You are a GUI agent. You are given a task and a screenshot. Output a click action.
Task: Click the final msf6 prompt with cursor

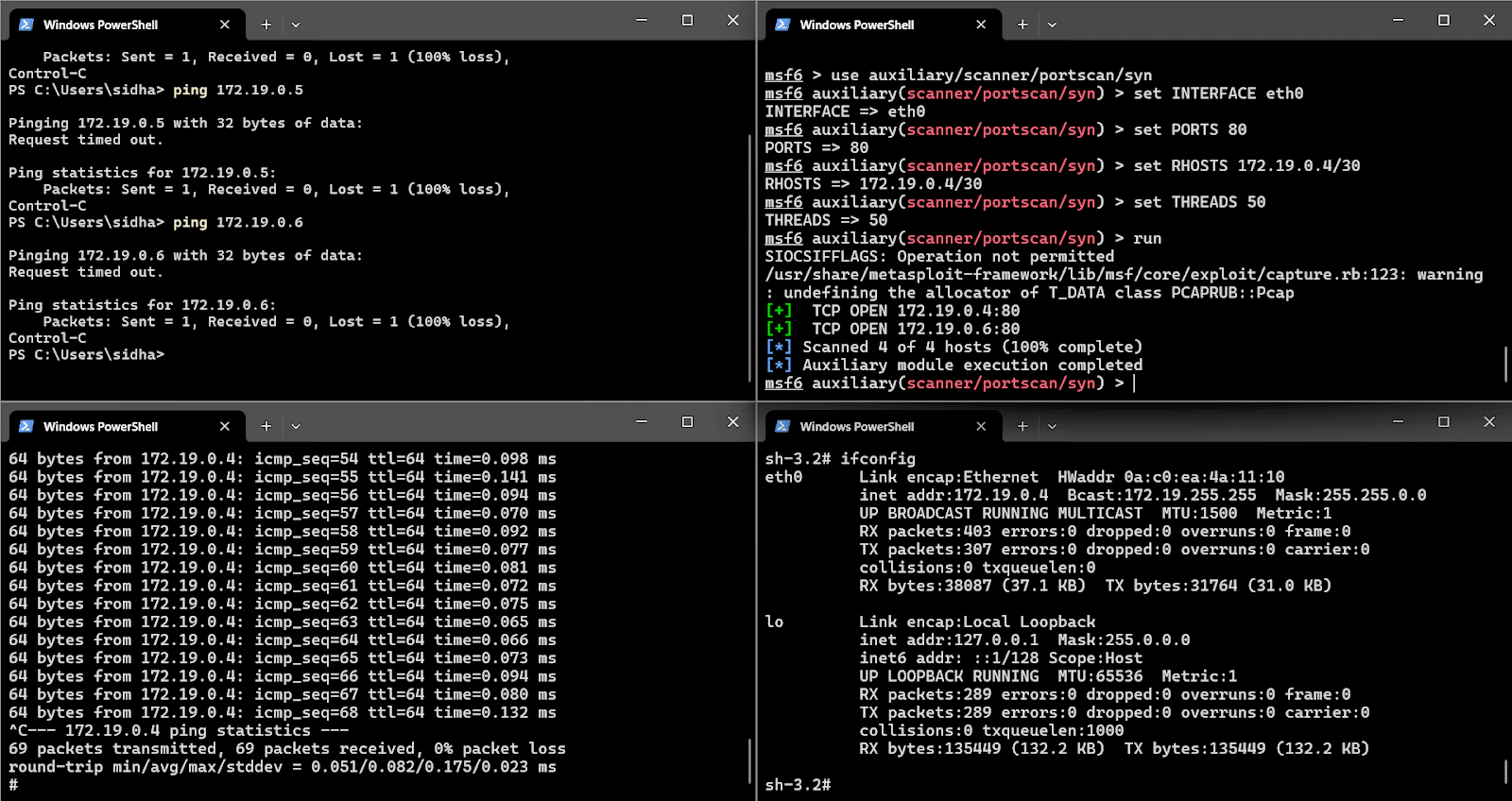coord(950,383)
